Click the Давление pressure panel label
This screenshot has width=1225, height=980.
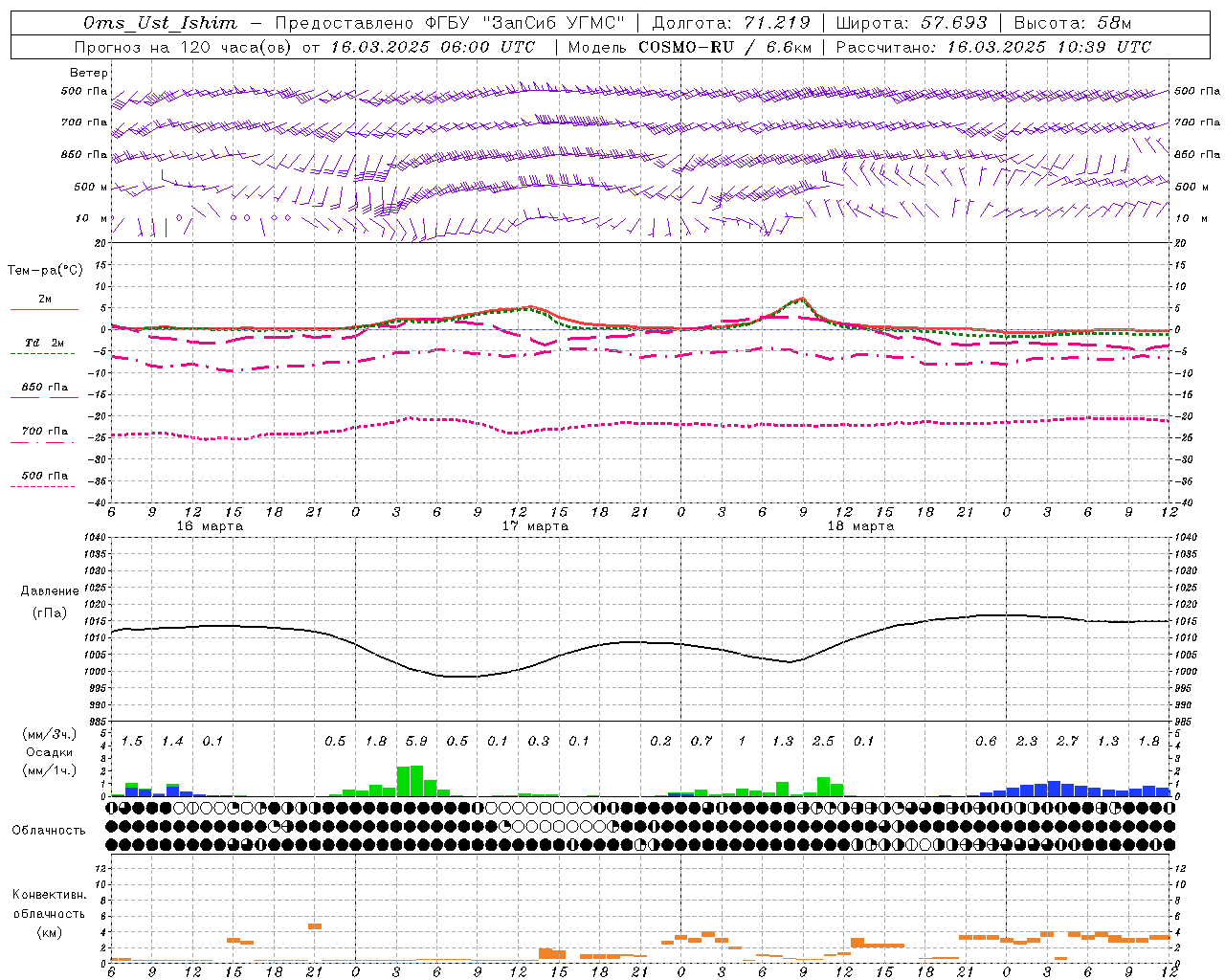[50, 591]
